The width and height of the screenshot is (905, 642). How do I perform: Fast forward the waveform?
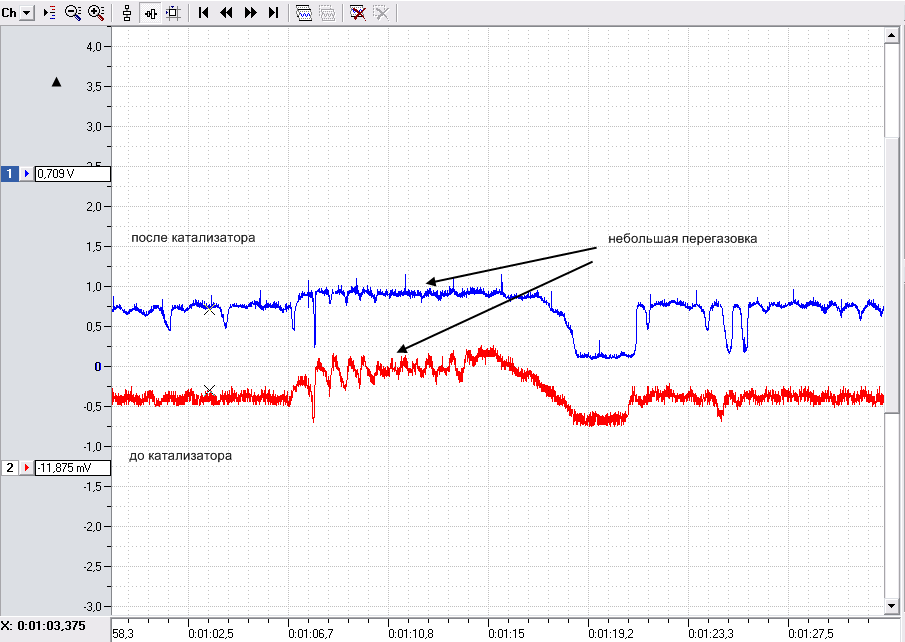tap(250, 13)
